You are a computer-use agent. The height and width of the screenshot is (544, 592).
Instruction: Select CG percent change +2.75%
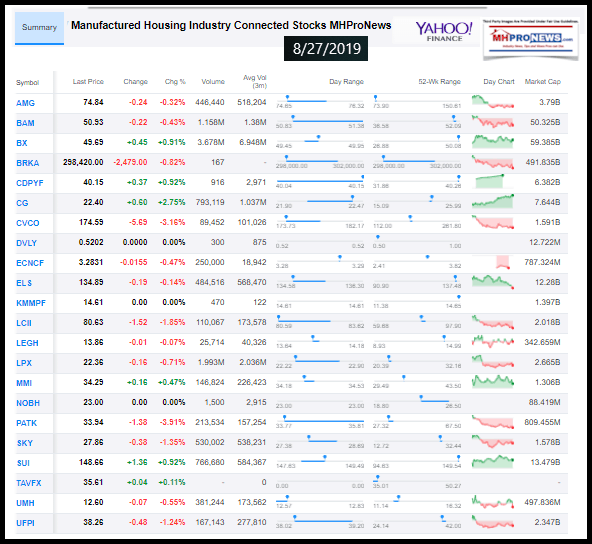point(171,202)
